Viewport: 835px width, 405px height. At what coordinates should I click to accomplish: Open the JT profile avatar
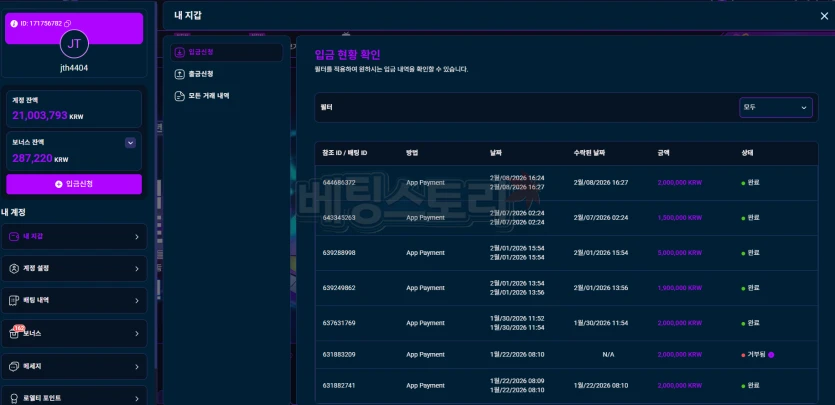(x=74, y=44)
